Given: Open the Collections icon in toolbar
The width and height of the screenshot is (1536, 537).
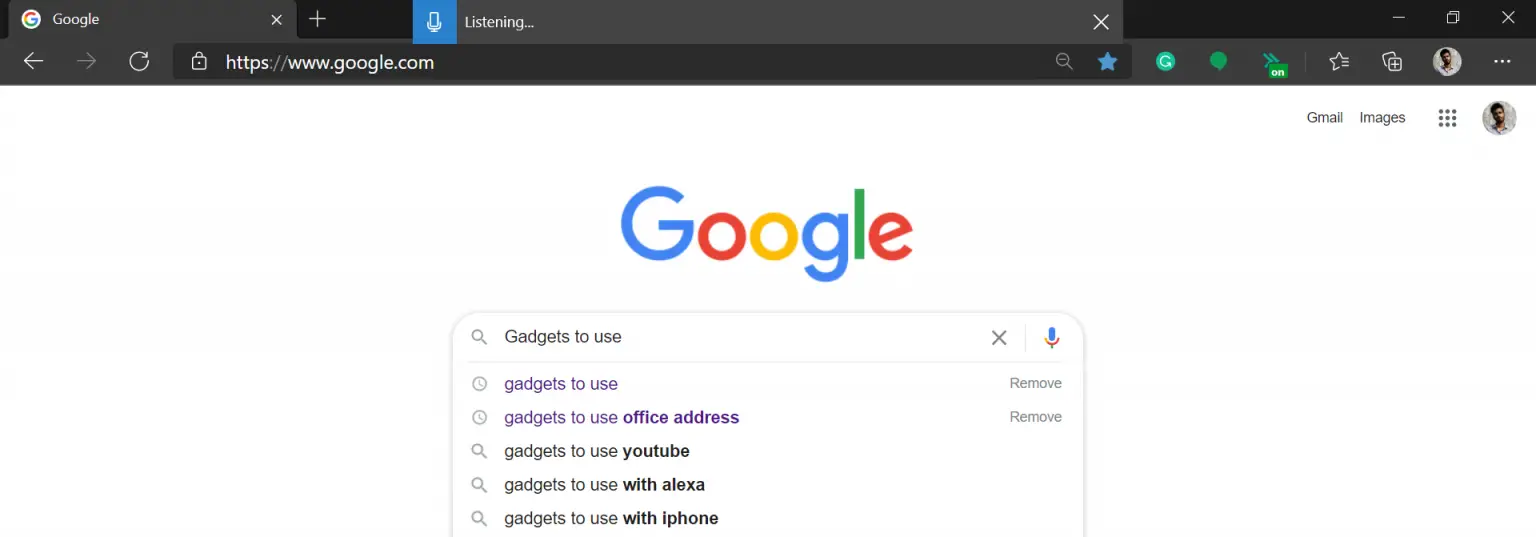Looking at the screenshot, I should [x=1392, y=62].
